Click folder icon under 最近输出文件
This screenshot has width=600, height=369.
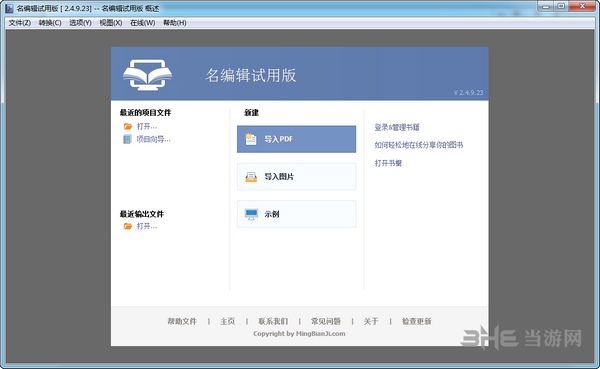click(x=128, y=226)
